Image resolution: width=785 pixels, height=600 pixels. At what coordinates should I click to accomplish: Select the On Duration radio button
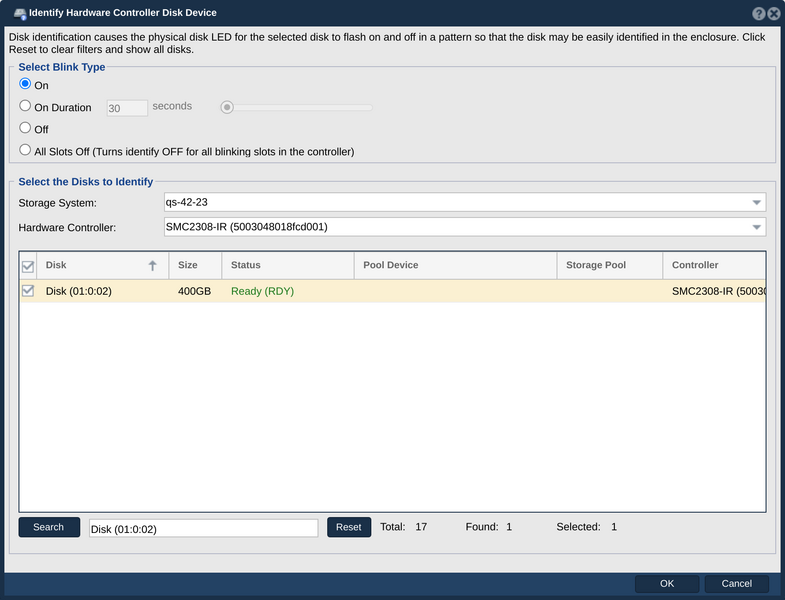(25, 106)
